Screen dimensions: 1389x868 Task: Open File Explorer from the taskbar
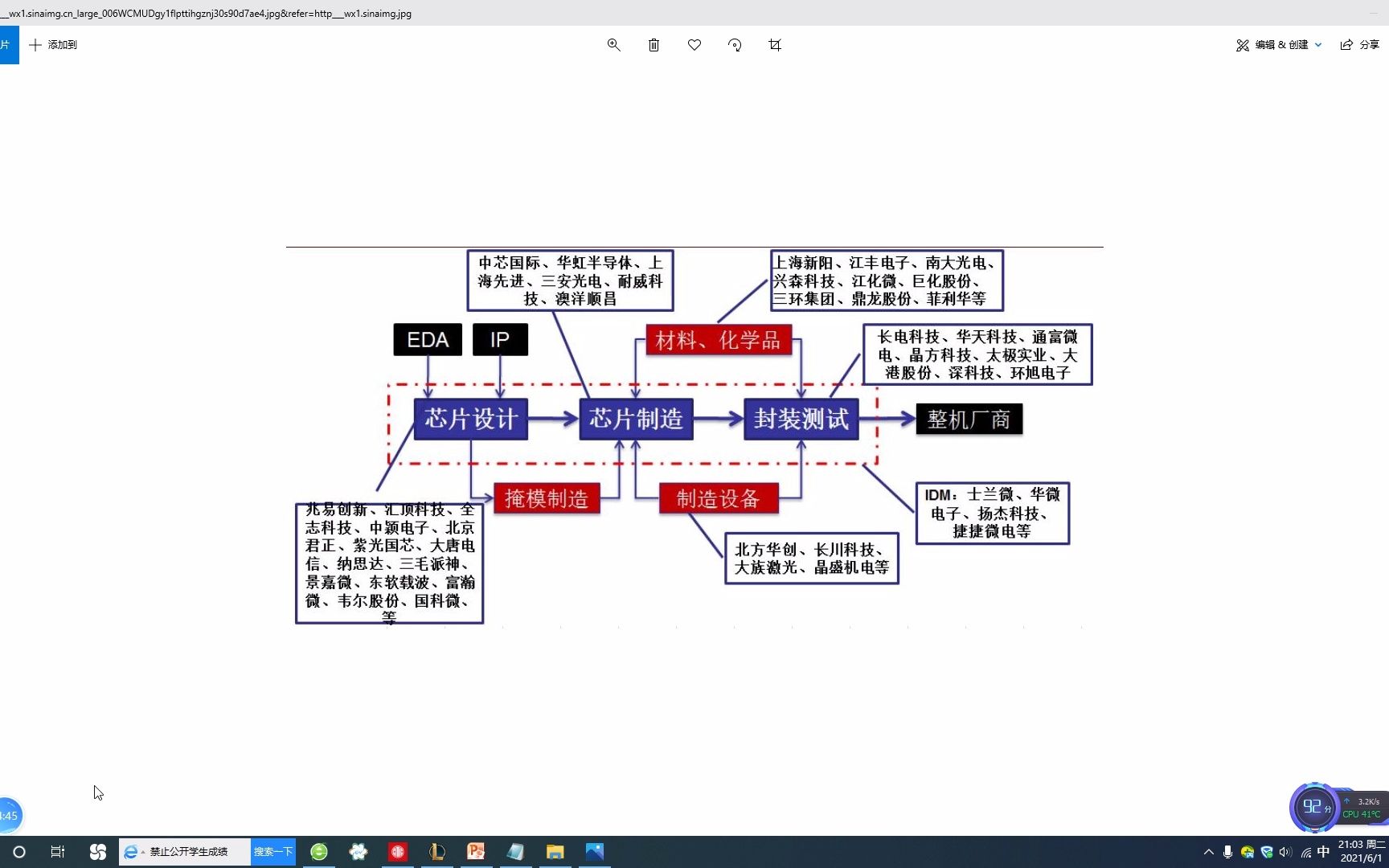coord(555,852)
